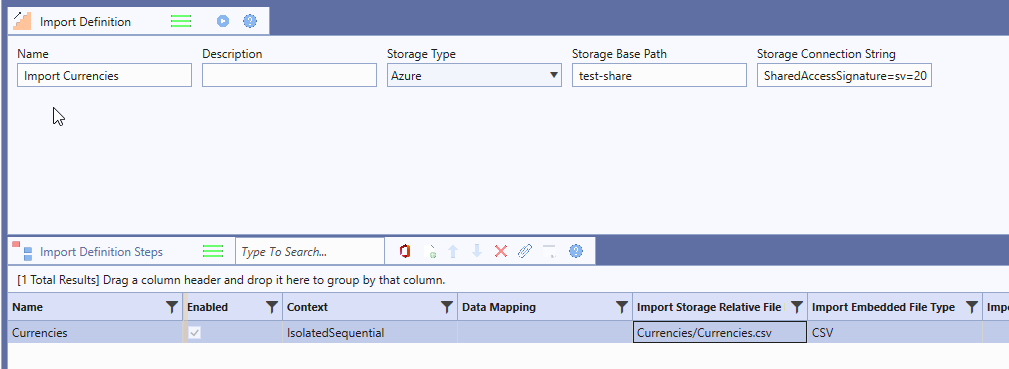
Task: Delete step using the red X icon
Action: click(501, 251)
